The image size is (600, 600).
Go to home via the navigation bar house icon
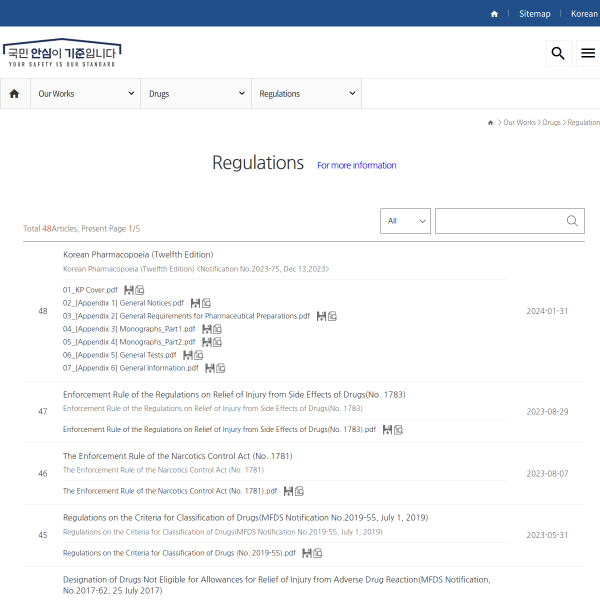coord(15,94)
